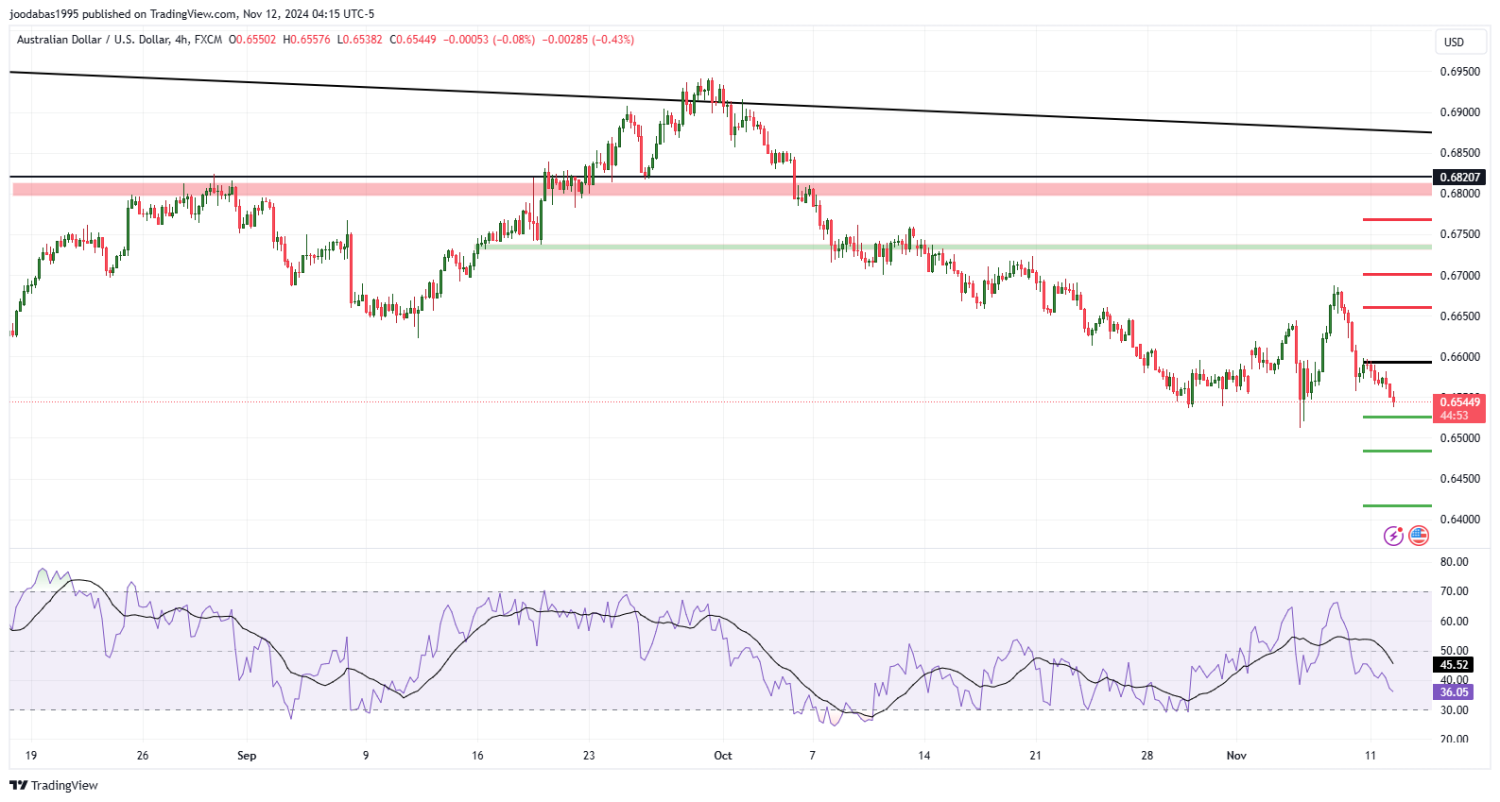This screenshot has width=1500, height=802.
Task: Select the red line at the 0.67000 level
Action: (x=1396, y=274)
